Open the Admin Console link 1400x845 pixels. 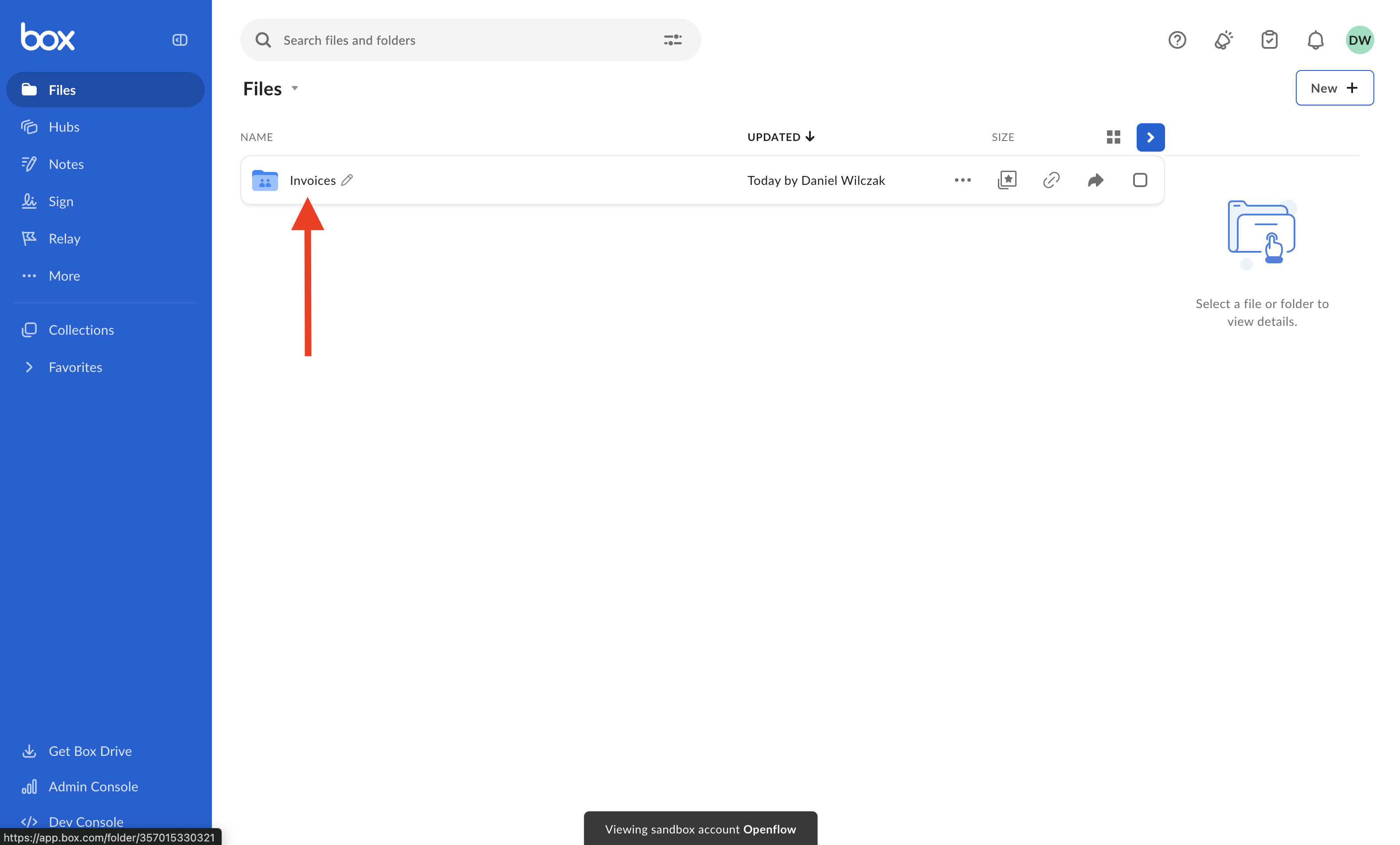(x=93, y=786)
